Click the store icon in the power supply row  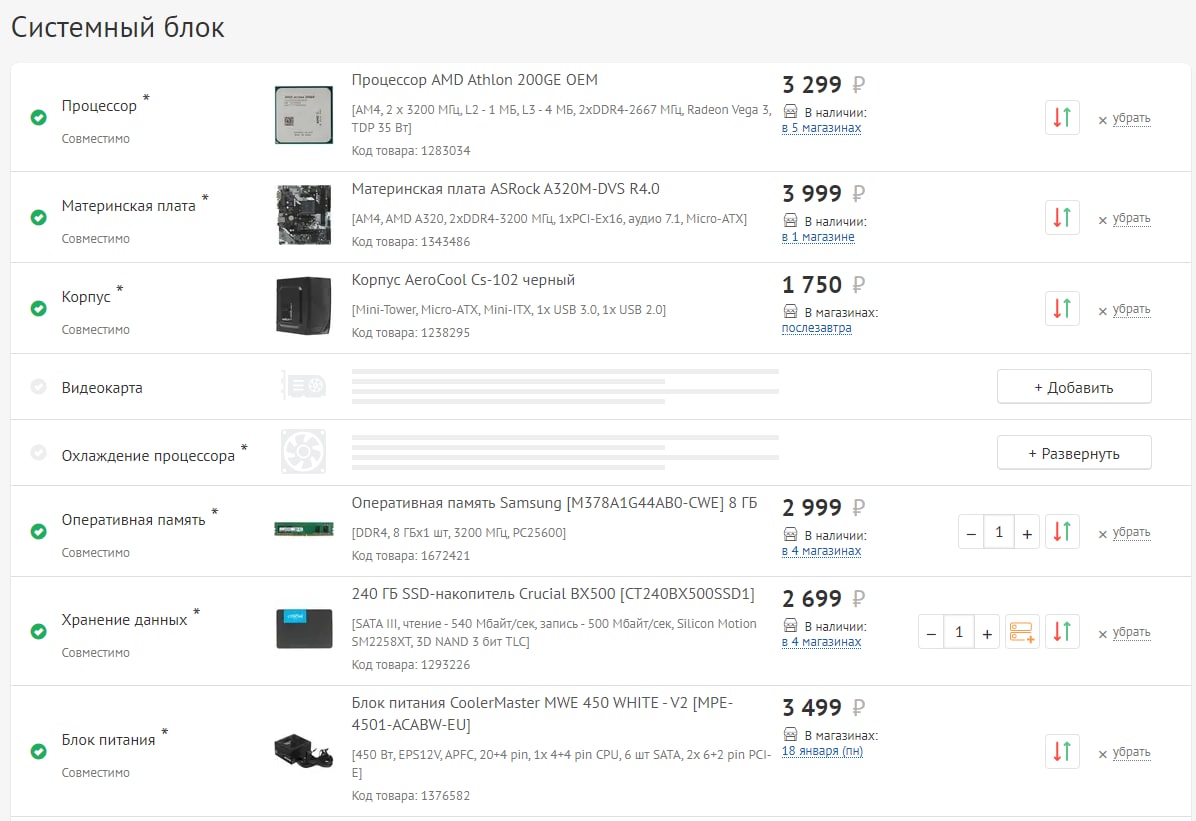790,735
